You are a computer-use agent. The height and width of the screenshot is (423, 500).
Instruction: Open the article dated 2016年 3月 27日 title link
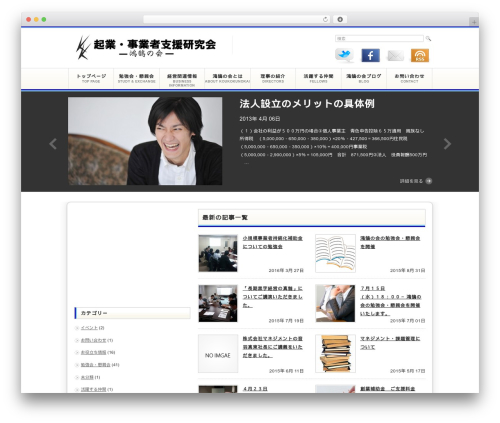tap(272, 242)
